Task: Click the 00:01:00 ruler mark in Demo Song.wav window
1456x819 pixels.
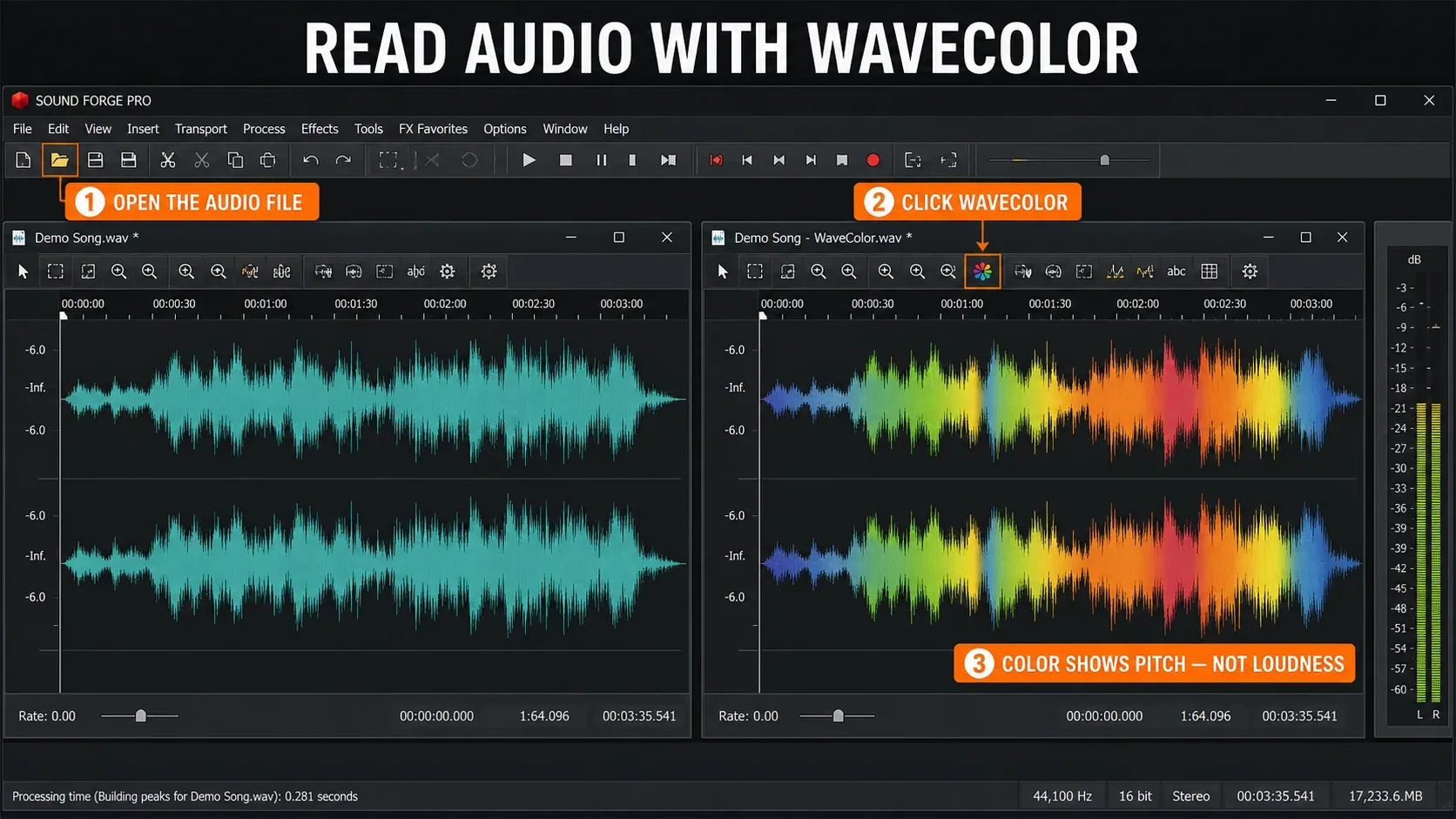Action: pyautogui.click(x=265, y=304)
